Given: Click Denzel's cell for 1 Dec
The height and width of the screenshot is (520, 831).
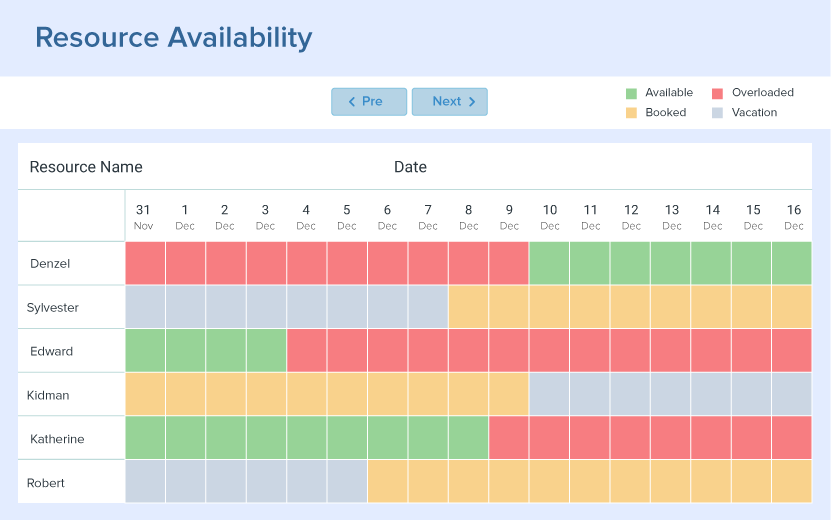Looking at the screenshot, I should [185, 264].
